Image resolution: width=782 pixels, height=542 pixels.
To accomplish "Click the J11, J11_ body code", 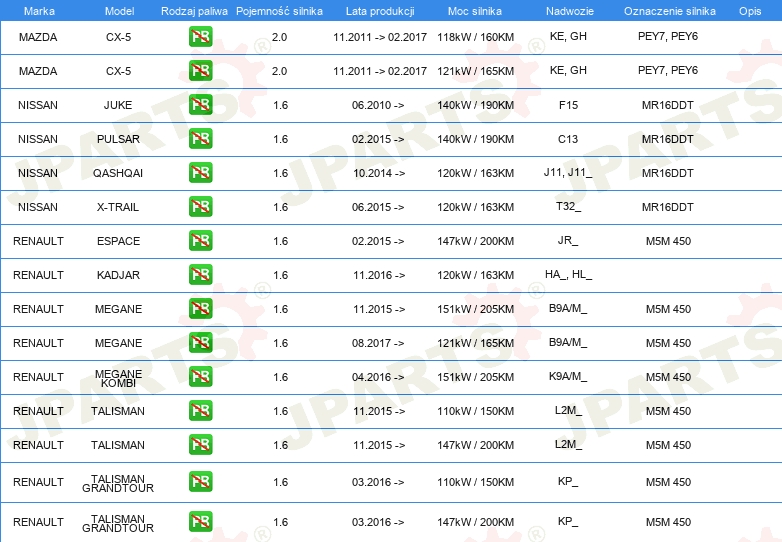I will point(568,173).
